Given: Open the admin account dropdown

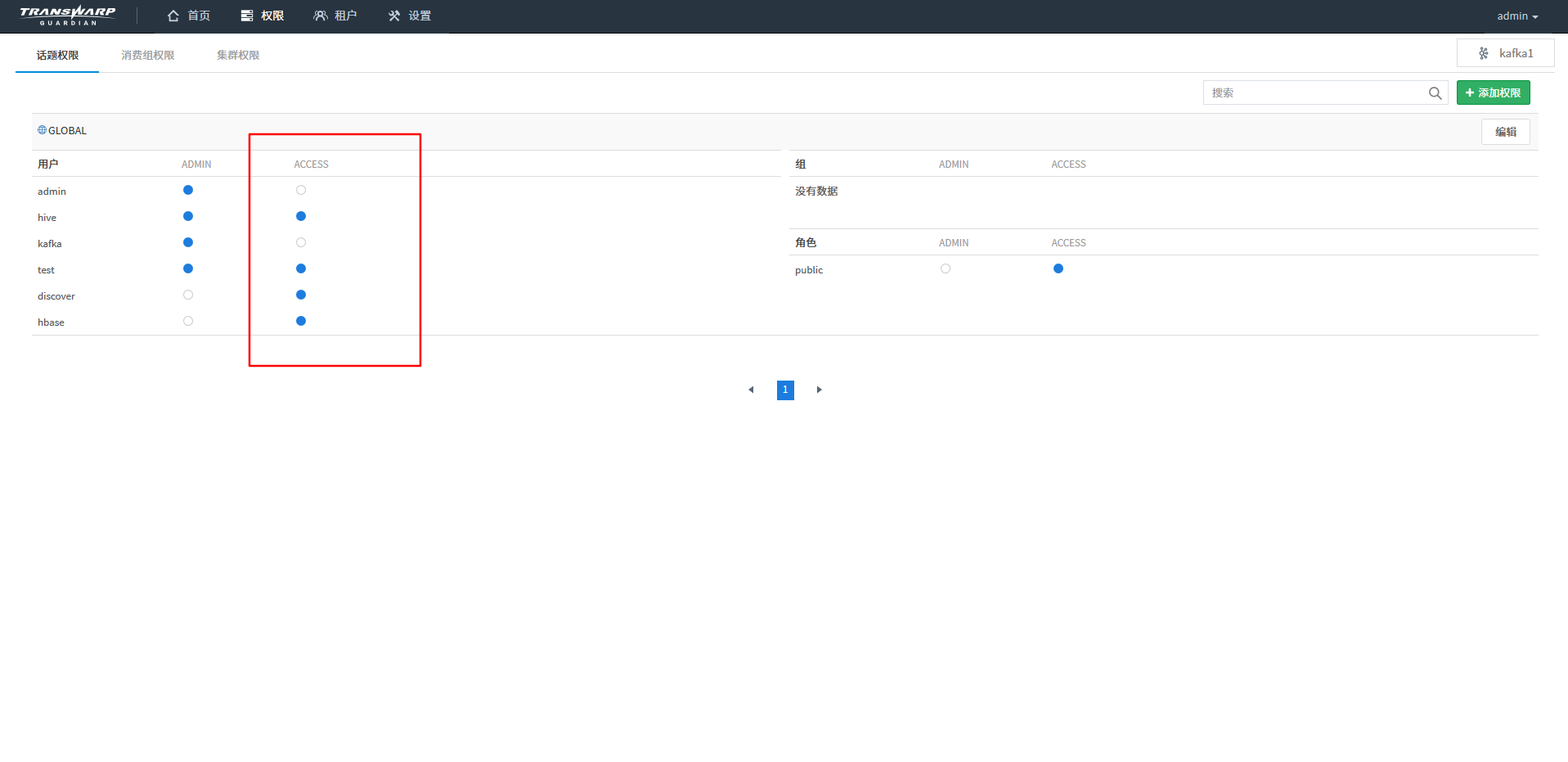Looking at the screenshot, I should [x=1517, y=16].
